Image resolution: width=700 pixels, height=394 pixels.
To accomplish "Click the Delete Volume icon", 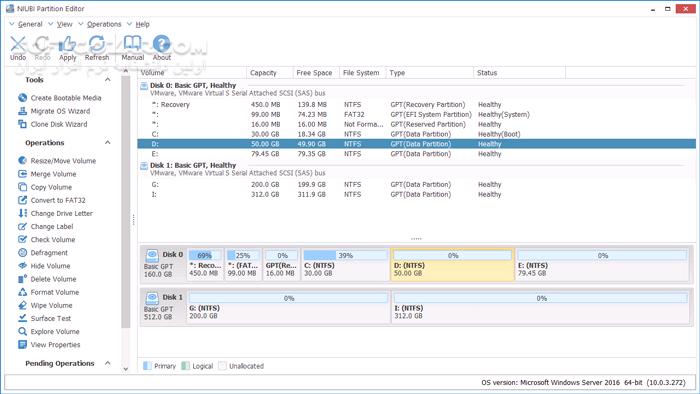I will click(22, 279).
